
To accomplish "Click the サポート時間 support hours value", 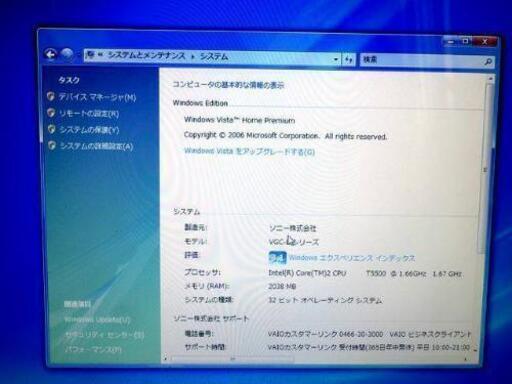I will [369, 347].
